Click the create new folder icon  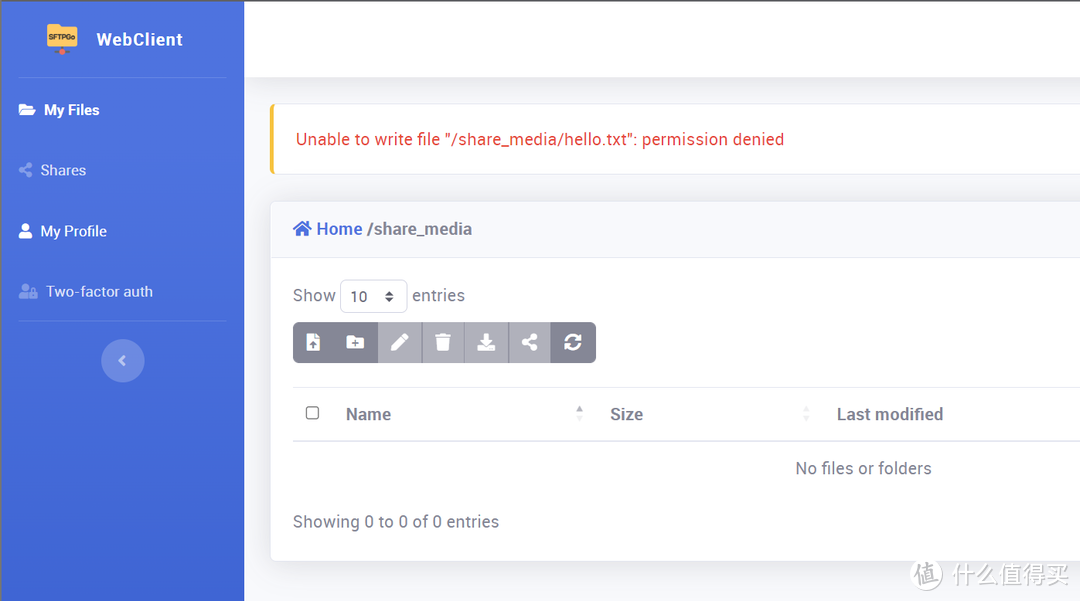point(356,342)
